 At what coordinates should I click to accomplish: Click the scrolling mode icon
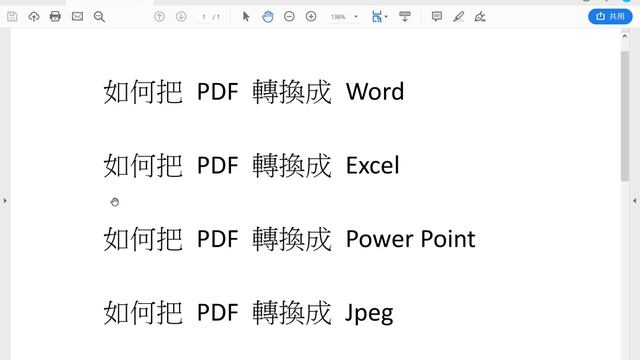pyautogui.click(x=405, y=17)
